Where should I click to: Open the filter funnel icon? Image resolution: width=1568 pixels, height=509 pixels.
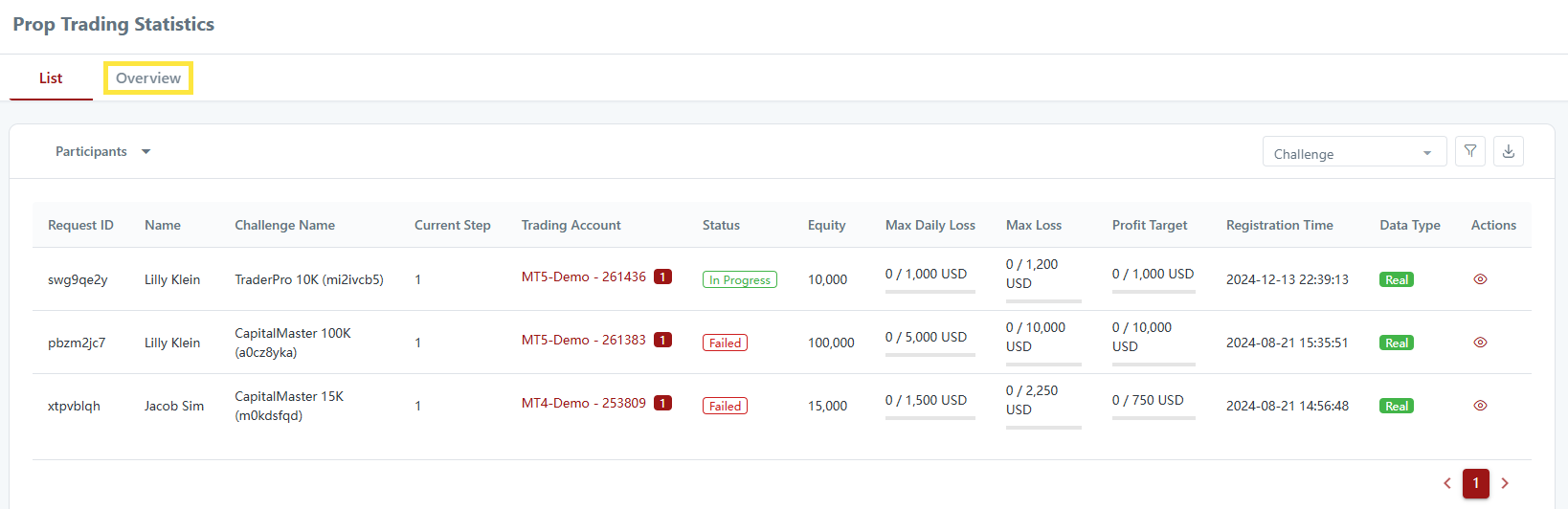click(x=1469, y=151)
